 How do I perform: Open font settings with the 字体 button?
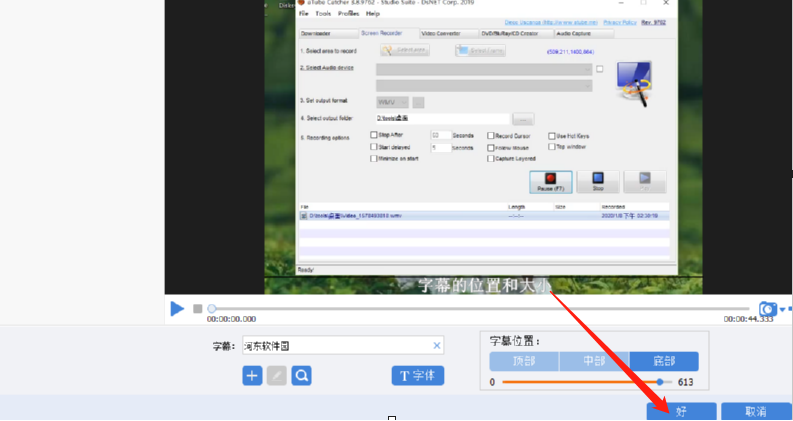click(x=418, y=376)
